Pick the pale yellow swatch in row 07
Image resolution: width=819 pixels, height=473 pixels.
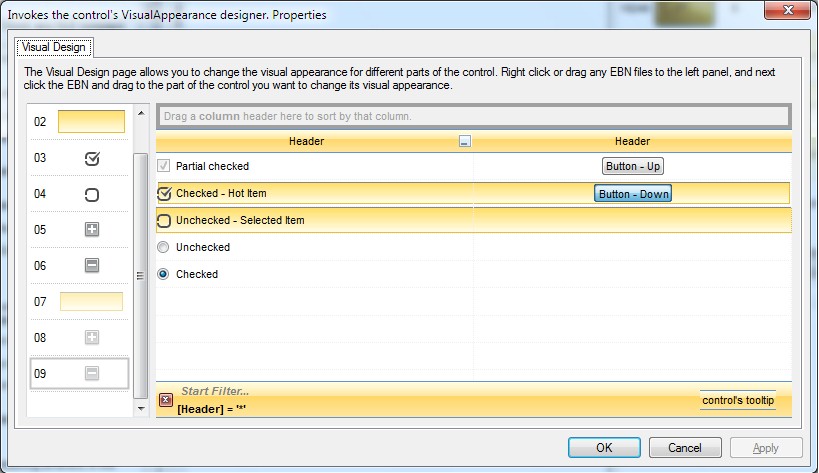pos(92,302)
